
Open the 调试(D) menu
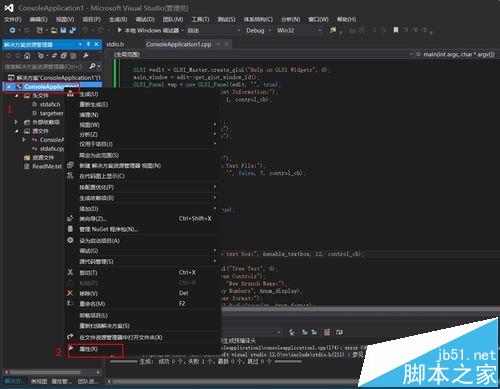click(x=145, y=20)
